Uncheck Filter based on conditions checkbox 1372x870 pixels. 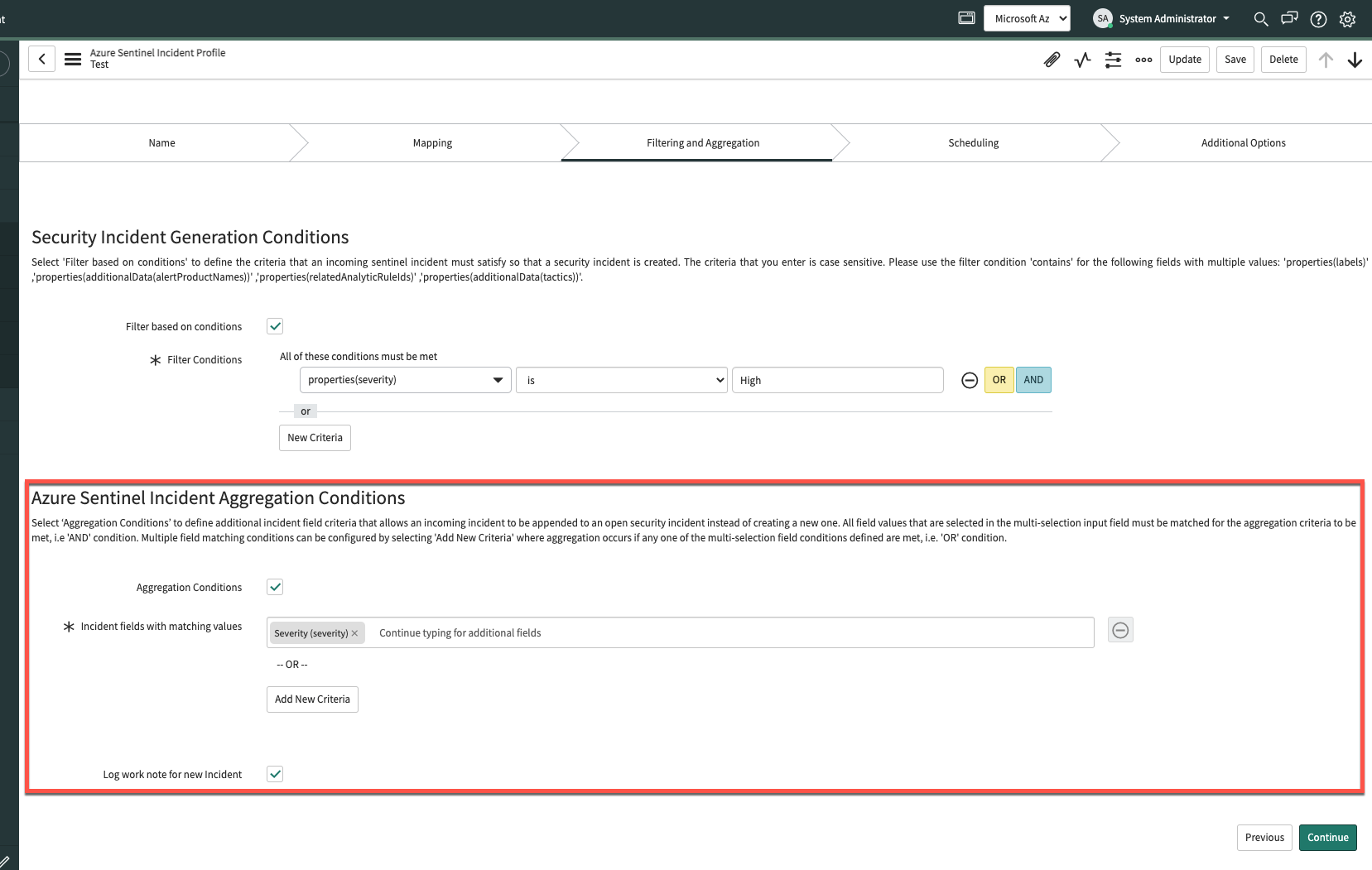[x=275, y=326]
